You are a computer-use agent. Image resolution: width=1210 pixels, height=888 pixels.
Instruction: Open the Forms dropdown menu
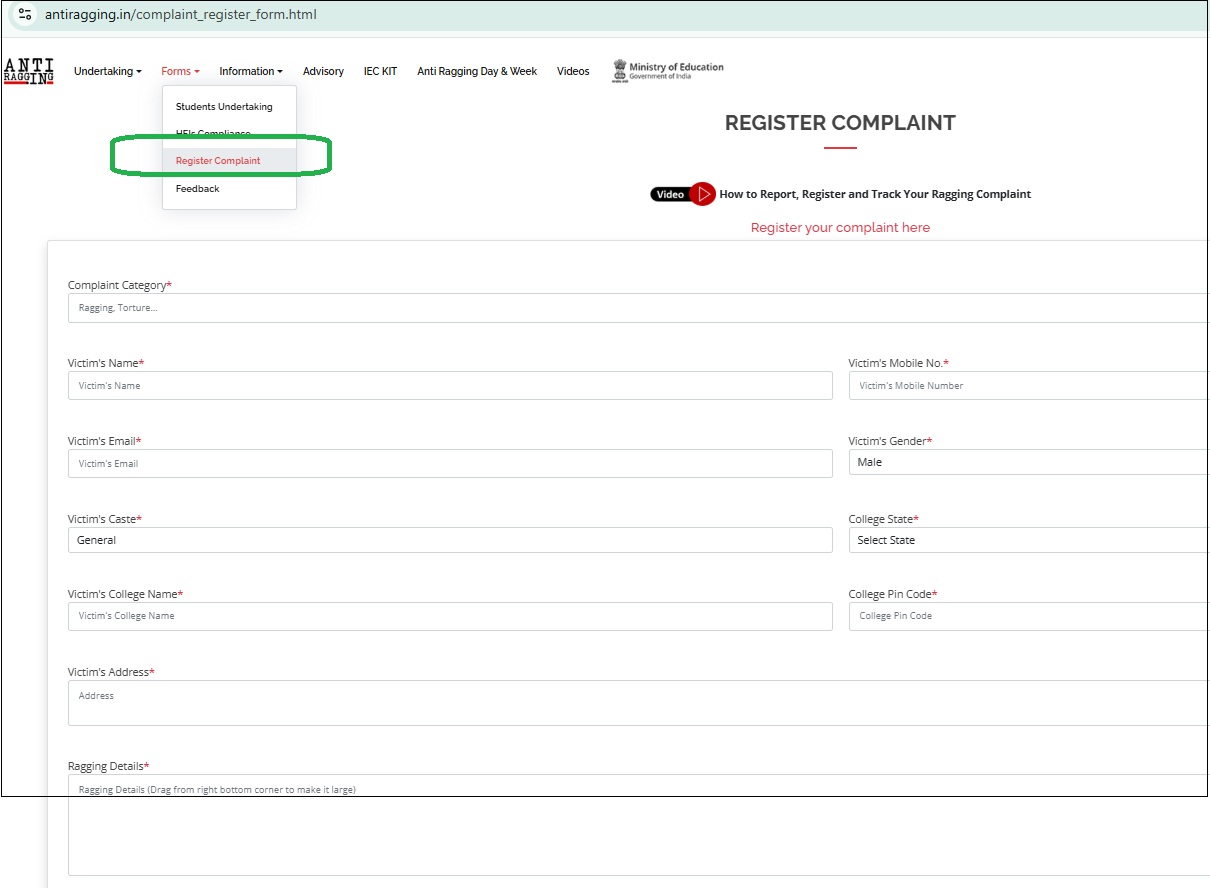(180, 71)
